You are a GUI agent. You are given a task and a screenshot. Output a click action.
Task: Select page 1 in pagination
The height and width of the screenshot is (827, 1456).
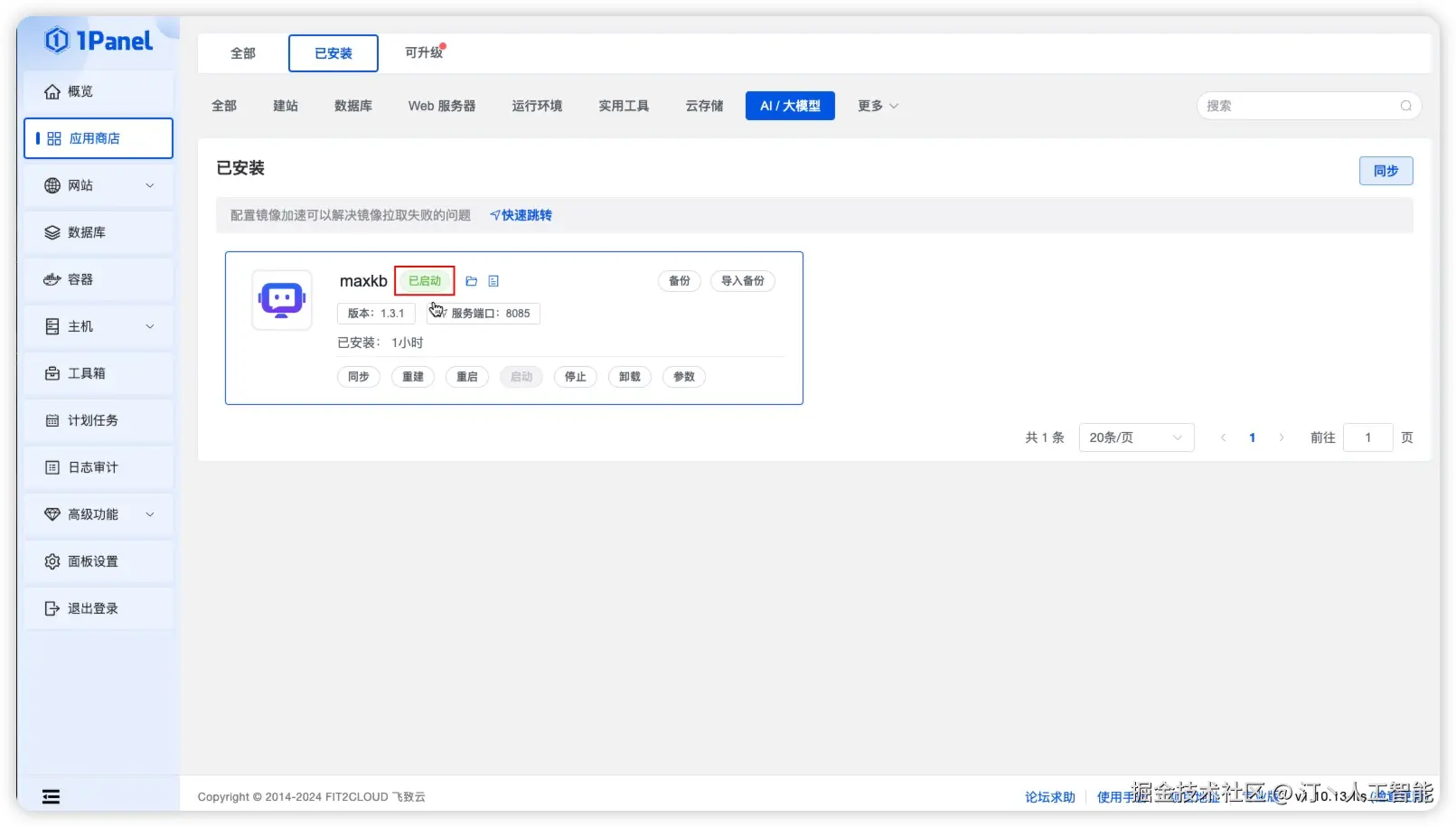[1252, 437]
